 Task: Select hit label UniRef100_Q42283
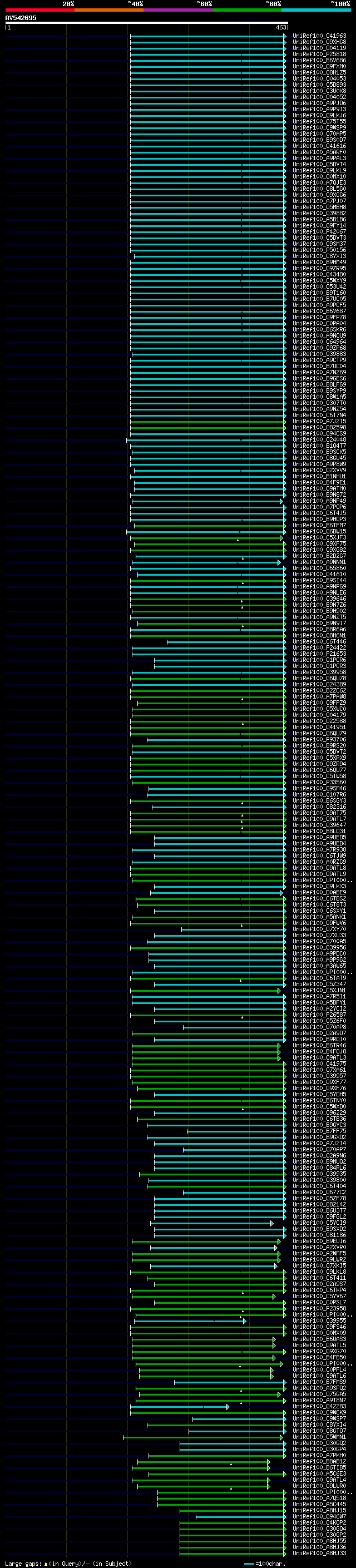coord(319,1406)
